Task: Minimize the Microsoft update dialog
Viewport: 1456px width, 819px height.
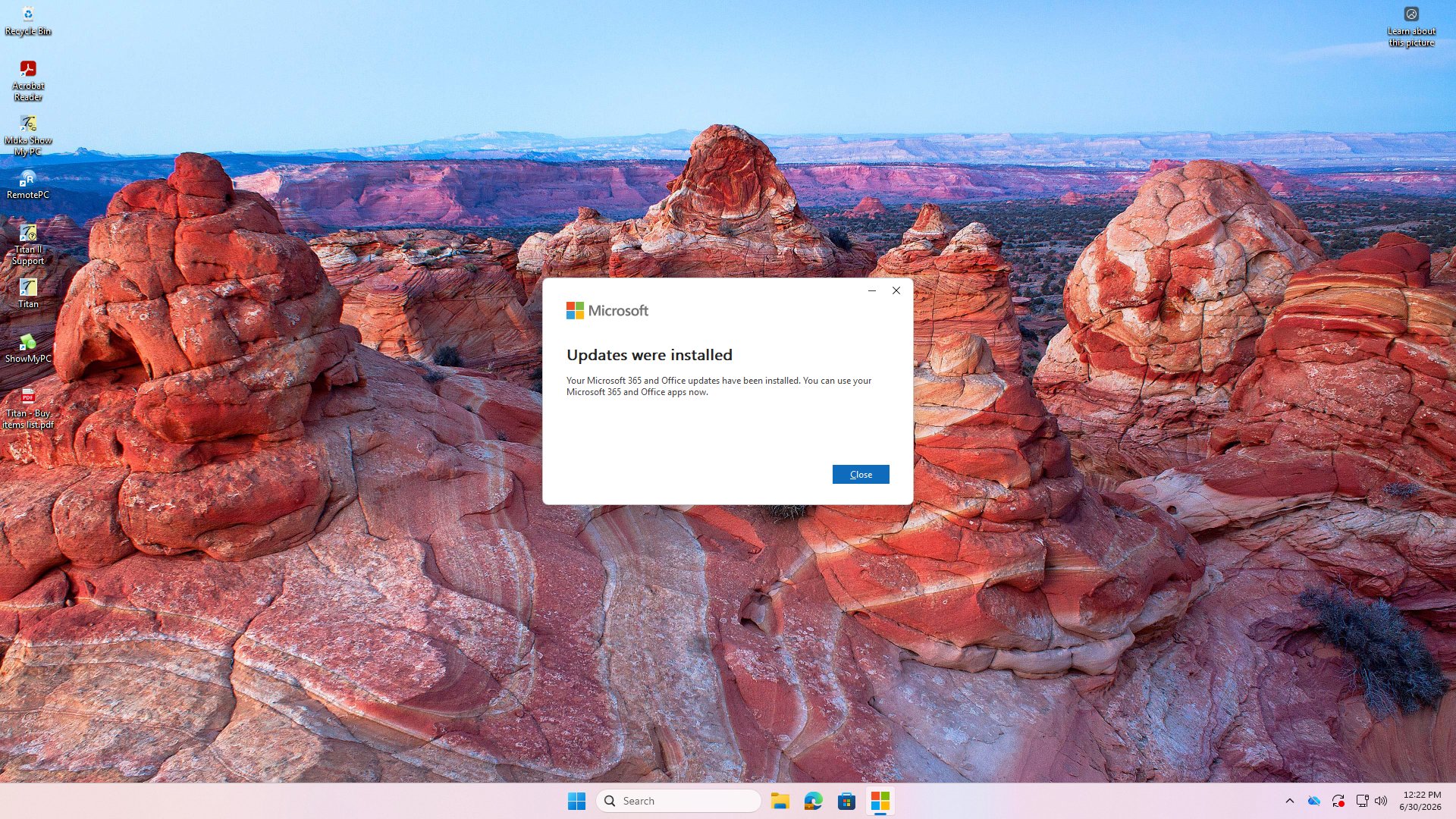Action: (x=872, y=290)
